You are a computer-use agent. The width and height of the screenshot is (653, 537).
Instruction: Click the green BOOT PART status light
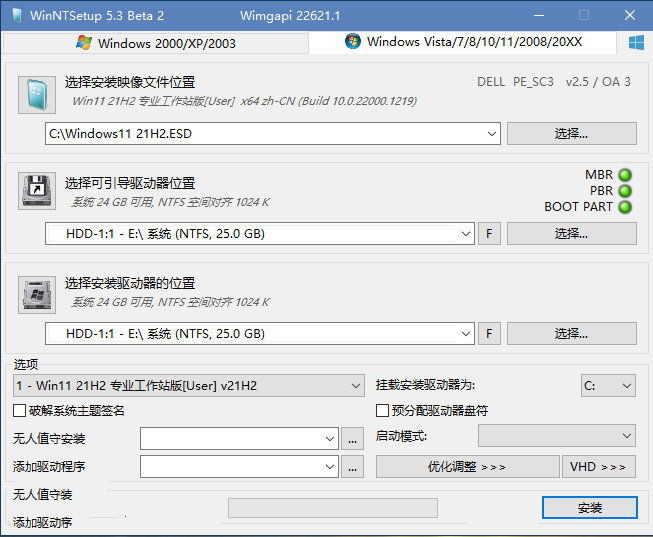click(625, 207)
